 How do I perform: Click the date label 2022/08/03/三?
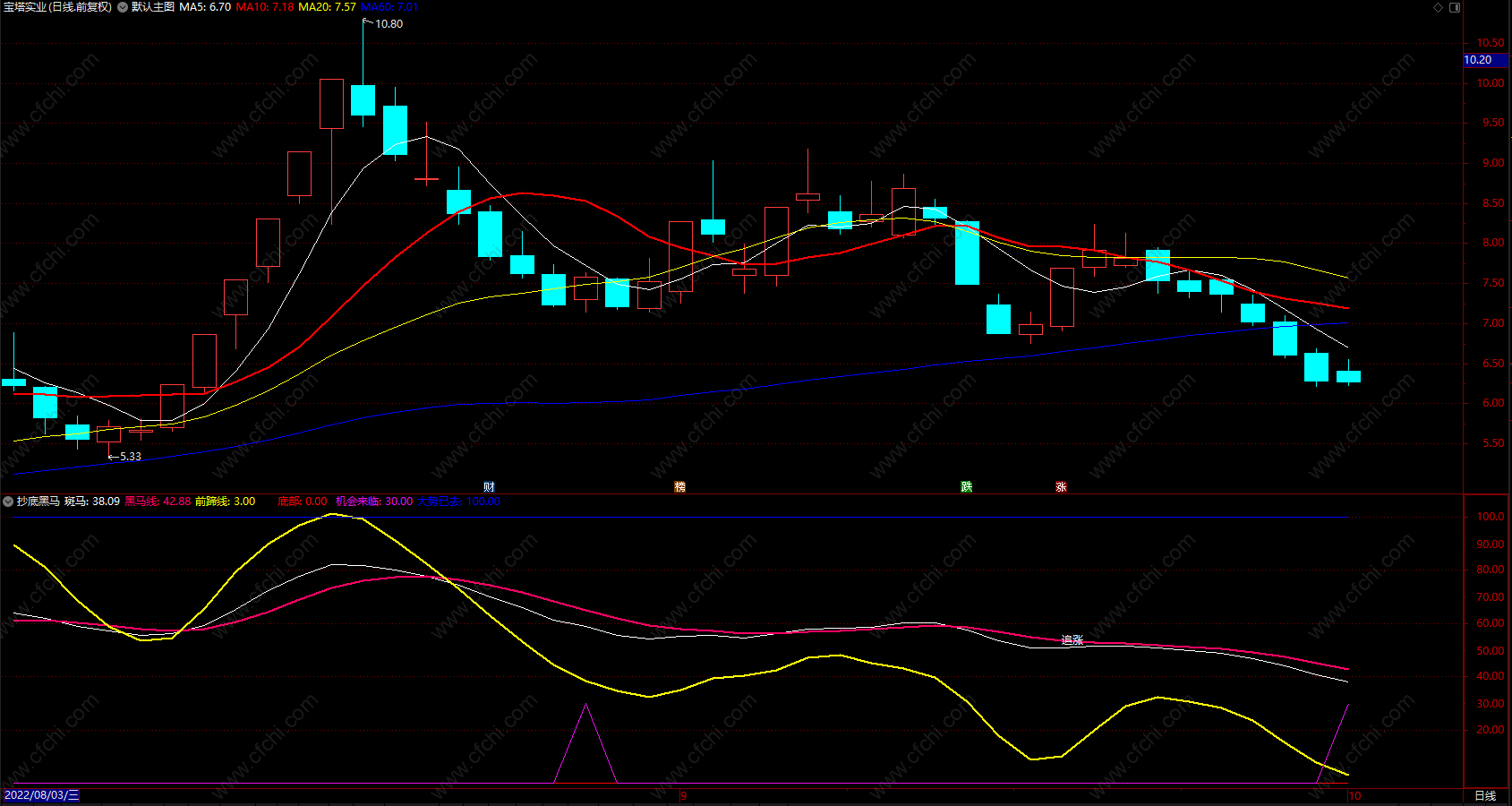[x=41, y=795]
